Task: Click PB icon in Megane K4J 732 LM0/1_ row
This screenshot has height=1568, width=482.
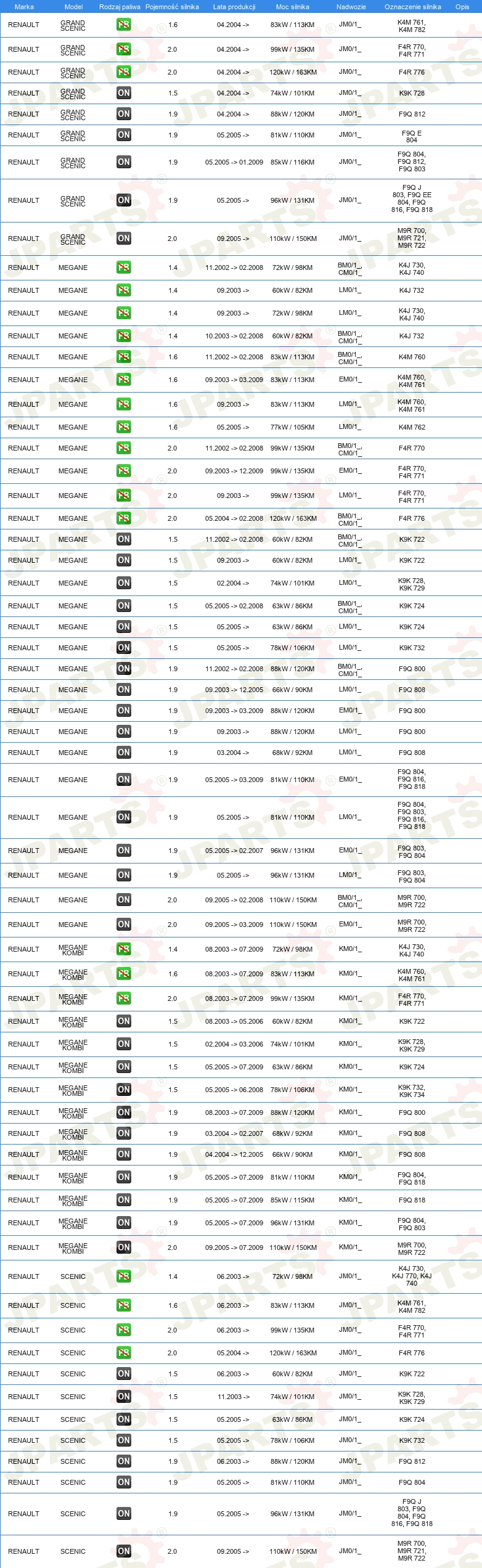Action: (x=123, y=291)
